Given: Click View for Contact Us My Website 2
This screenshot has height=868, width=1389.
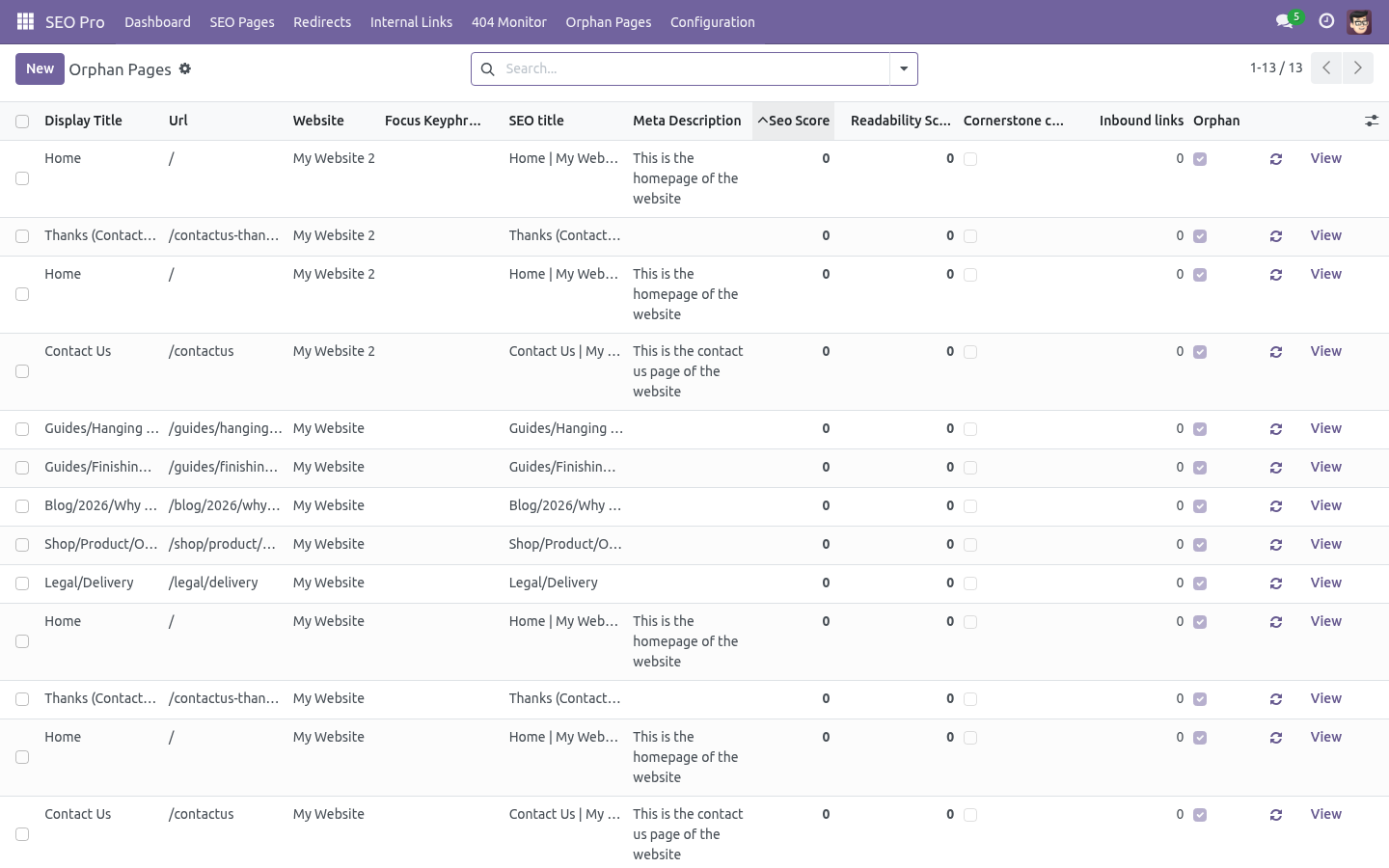Looking at the screenshot, I should click(1325, 351).
